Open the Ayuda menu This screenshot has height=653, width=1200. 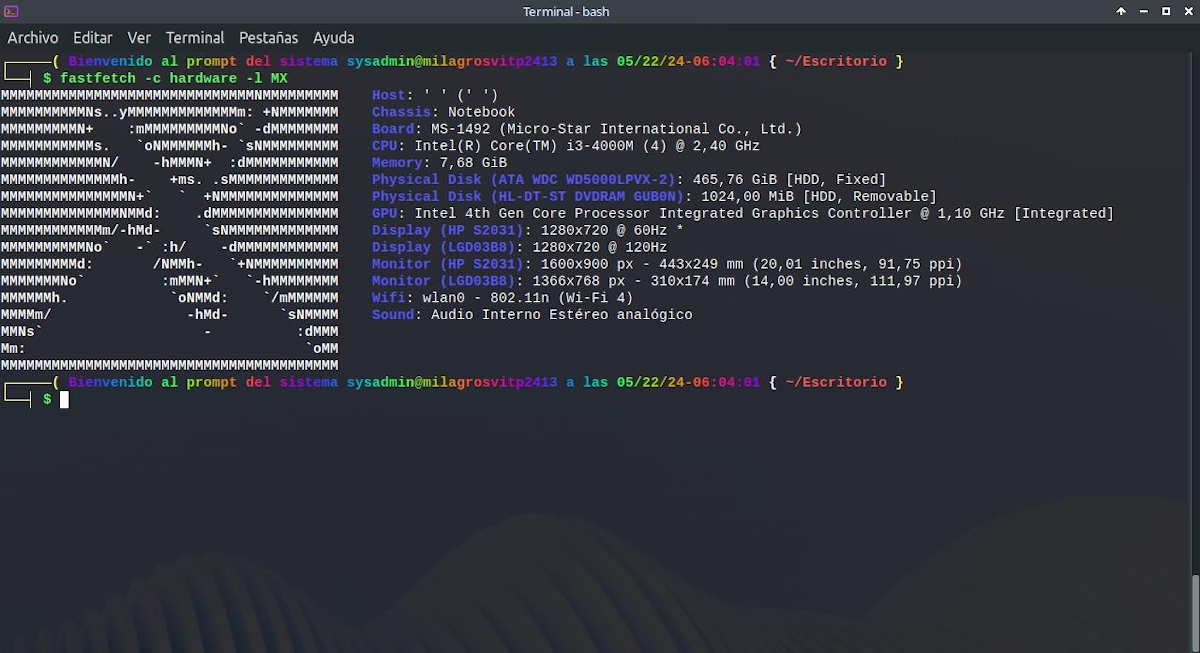tap(333, 38)
